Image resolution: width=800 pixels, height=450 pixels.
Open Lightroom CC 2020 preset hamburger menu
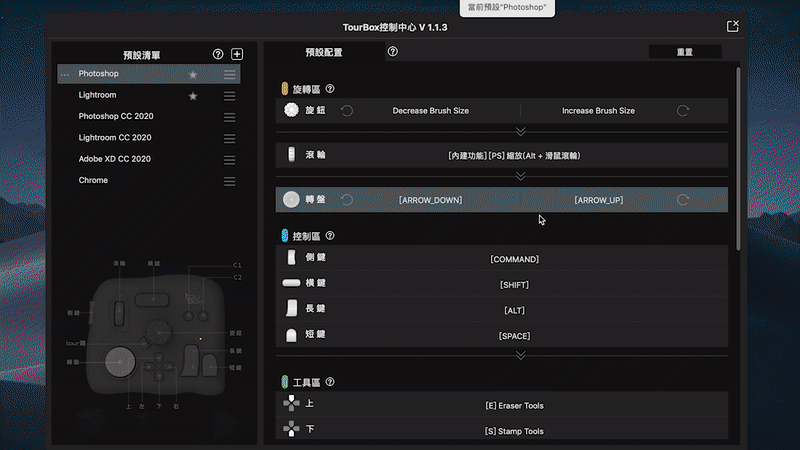pyautogui.click(x=230, y=139)
